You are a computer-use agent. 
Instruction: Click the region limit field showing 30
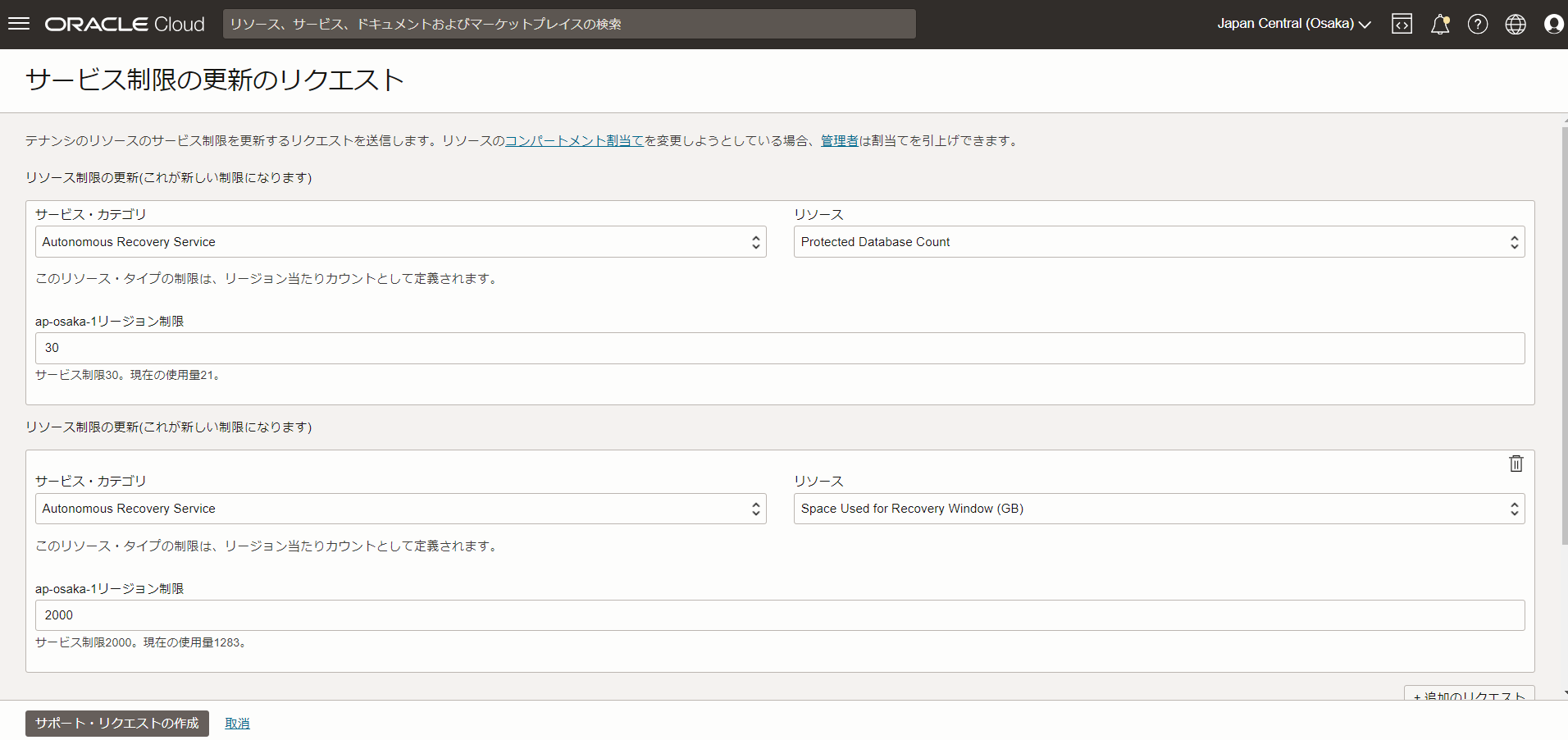pos(779,348)
